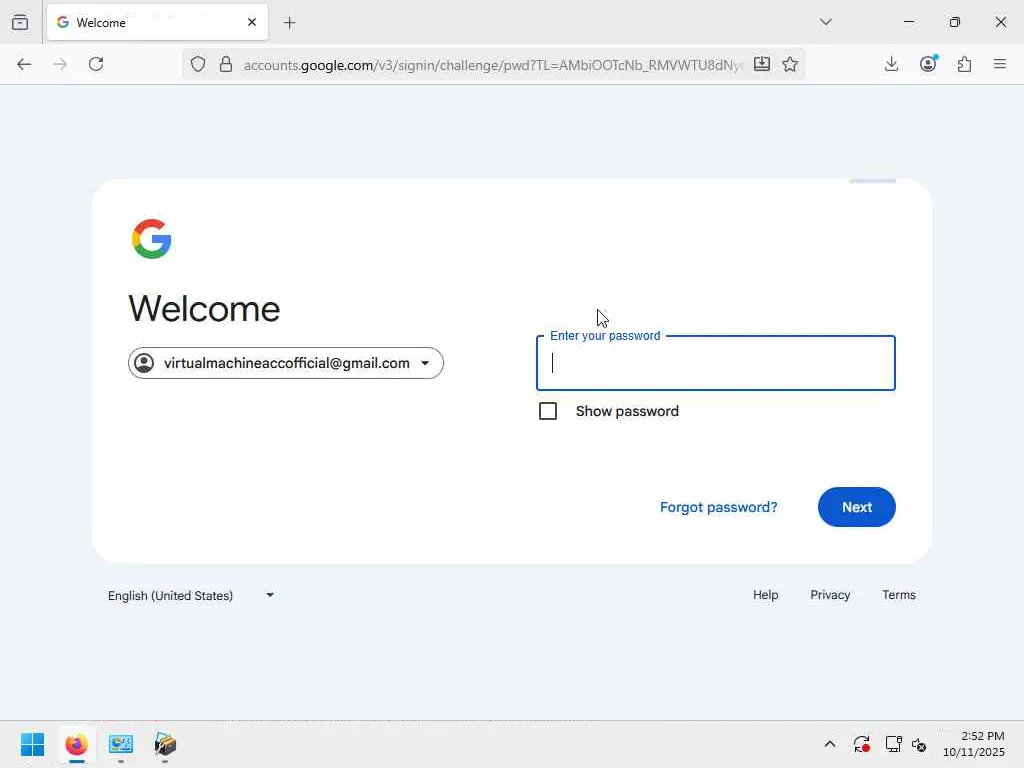Go forward one page
1024x768 pixels.
click(x=60, y=64)
